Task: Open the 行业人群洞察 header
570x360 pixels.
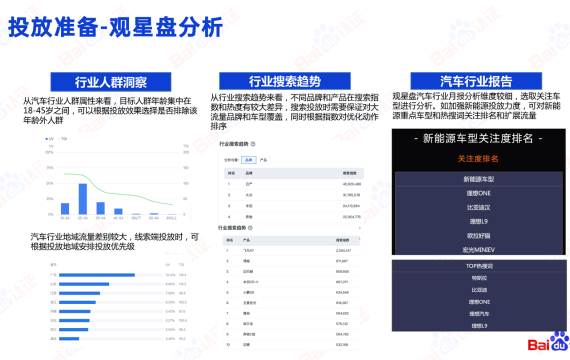Action: point(111,82)
